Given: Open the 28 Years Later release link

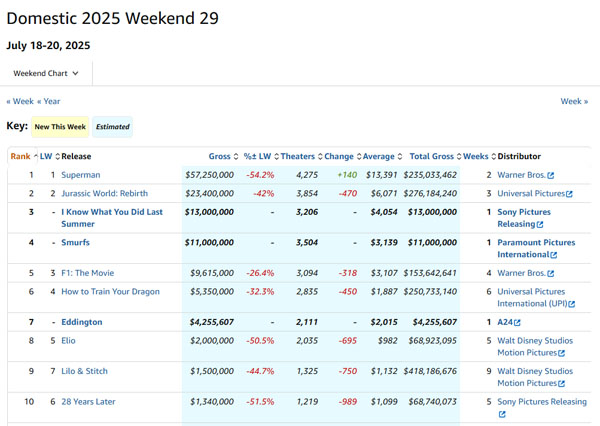Looking at the screenshot, I should pos(88,402).
